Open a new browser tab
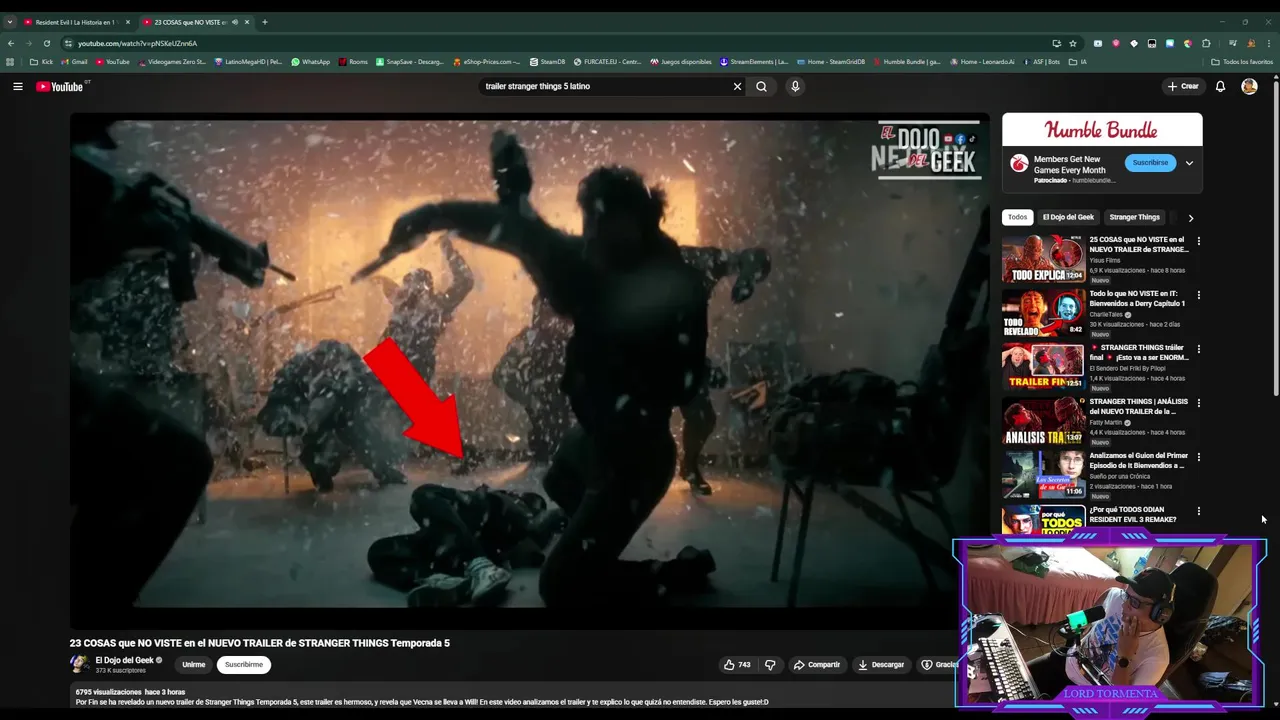Image resolution: width=1280 pixels, height=720 pixels. tap(264, 22)
